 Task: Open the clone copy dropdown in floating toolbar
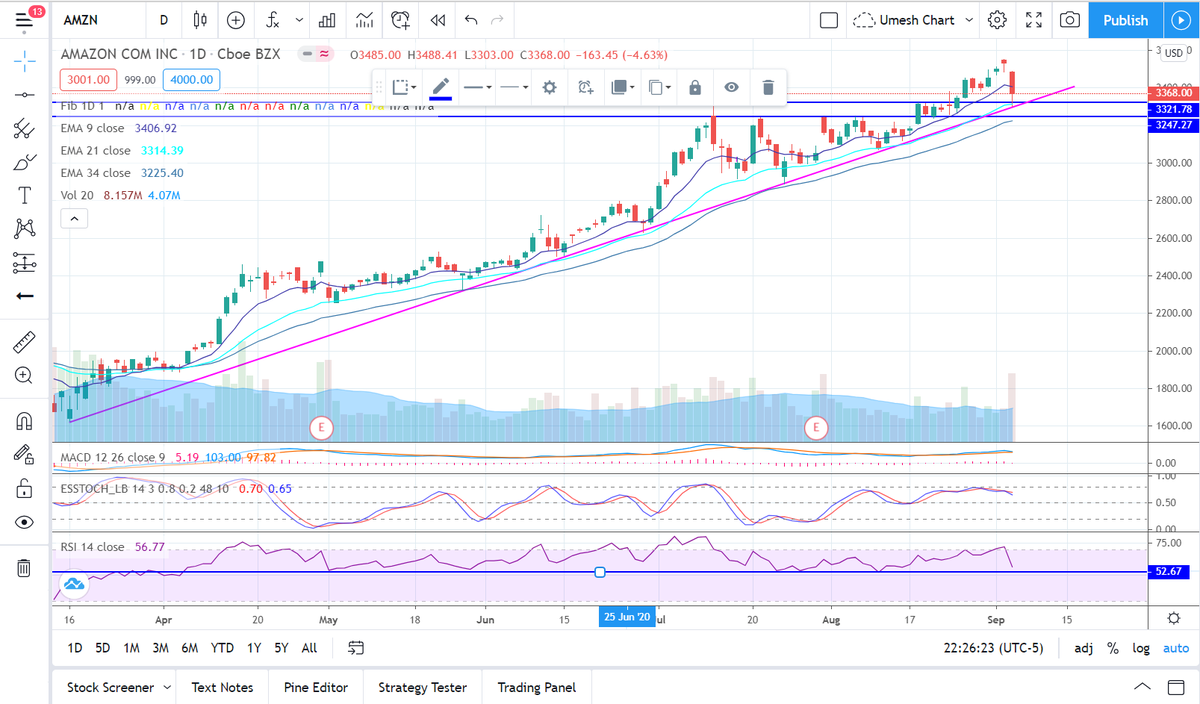click(x=659, y=87)
